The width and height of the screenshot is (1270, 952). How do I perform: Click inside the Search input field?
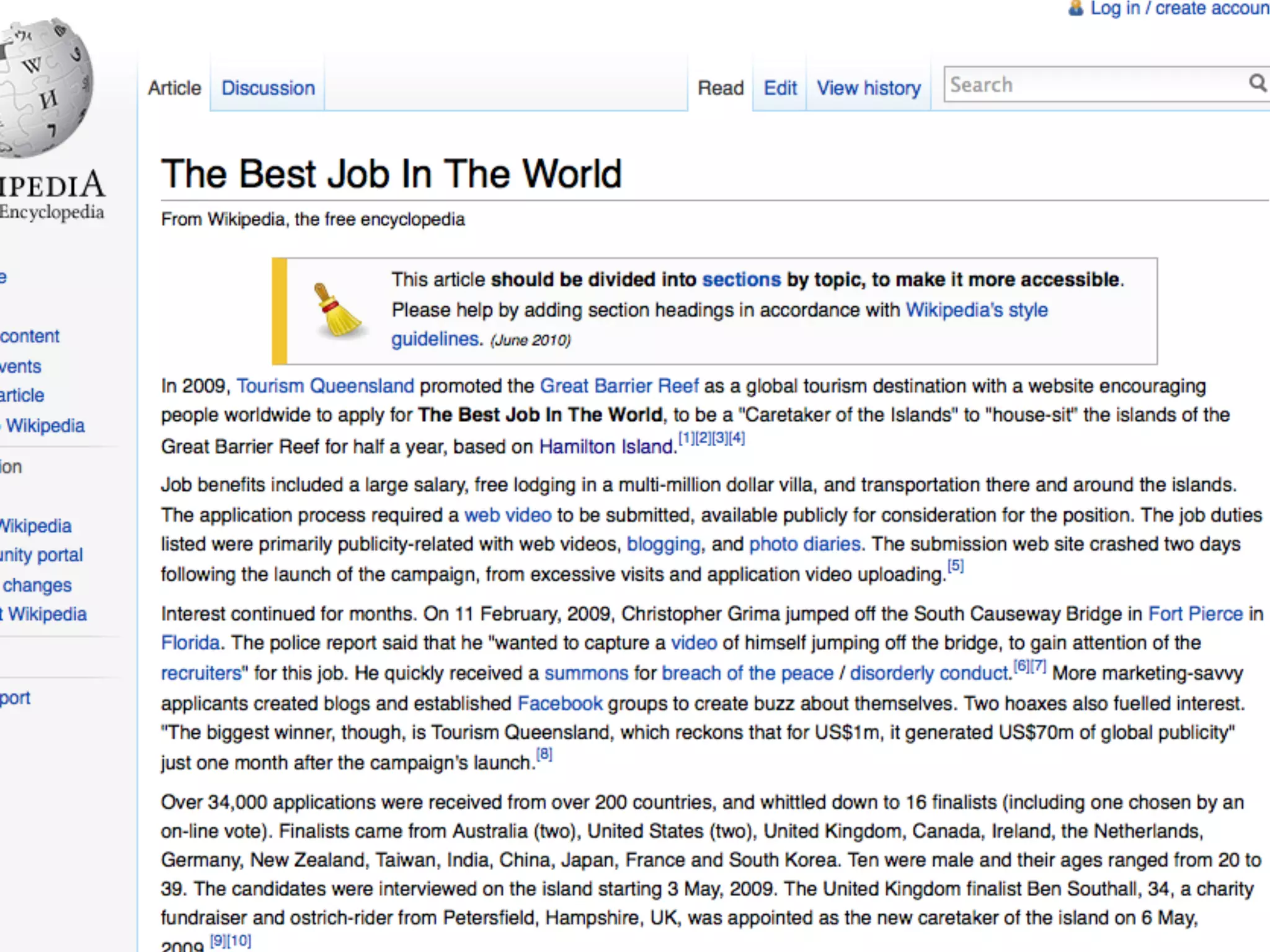[x=1091, y=84]
